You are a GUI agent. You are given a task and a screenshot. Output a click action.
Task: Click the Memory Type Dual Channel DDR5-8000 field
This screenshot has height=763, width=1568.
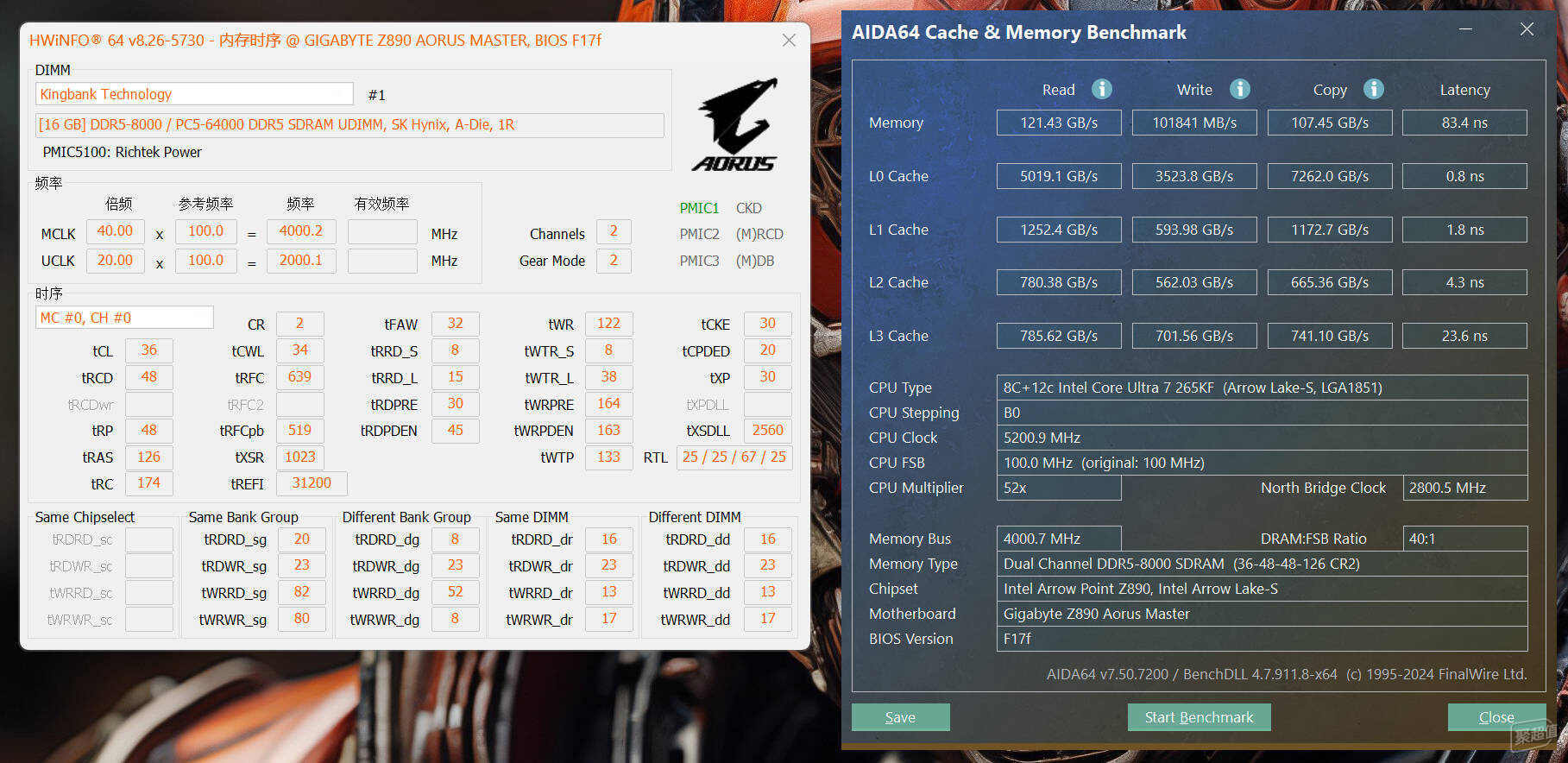[1262, 564]
